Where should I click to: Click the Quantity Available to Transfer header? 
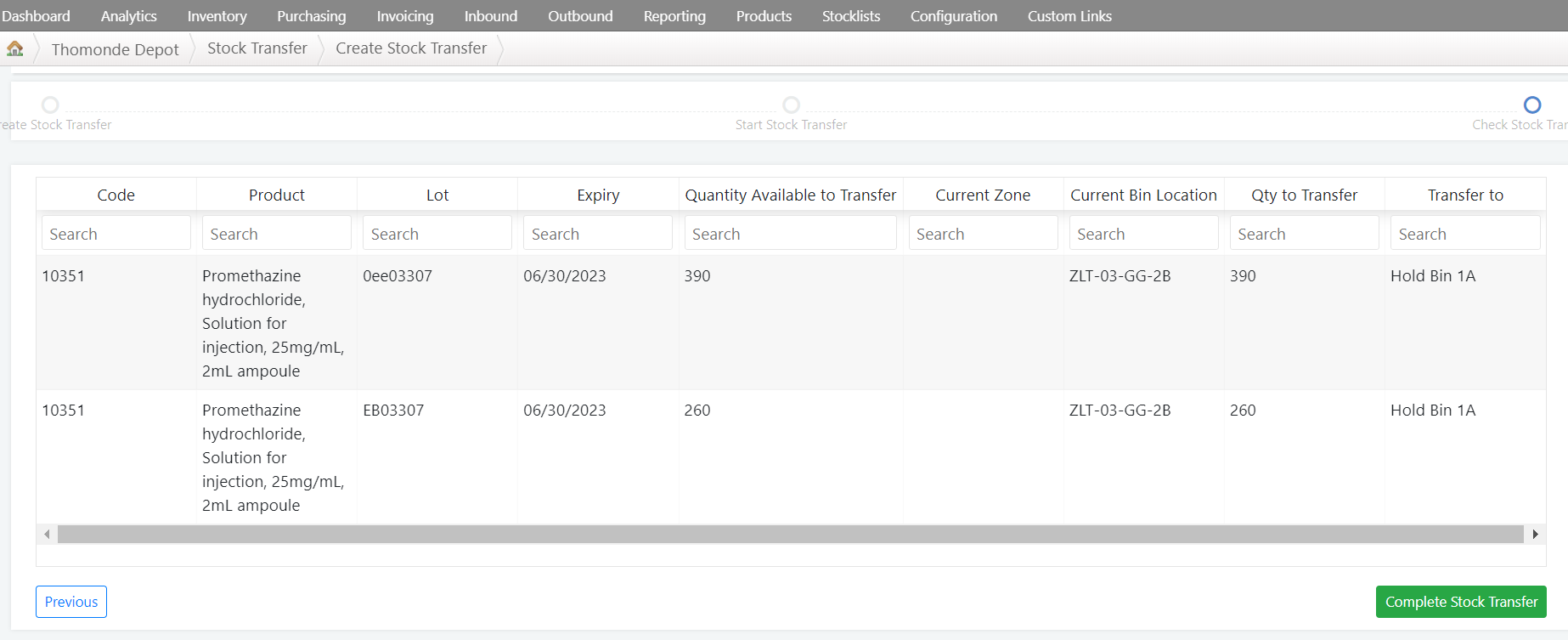click(x=791, y=195)
